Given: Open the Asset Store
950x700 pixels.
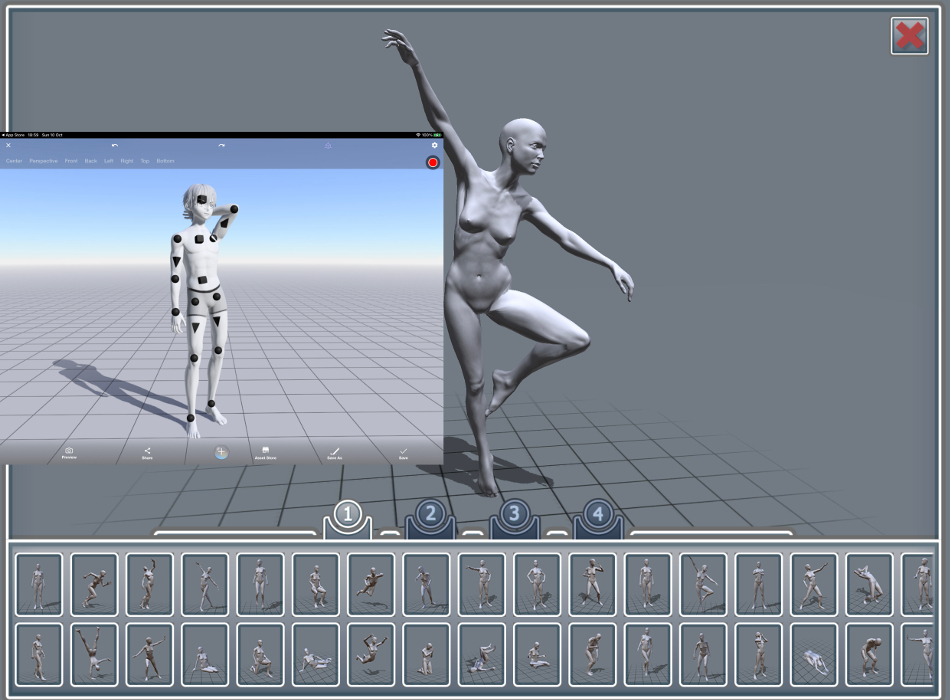Looking at the screenshot, I should click(x=266, y=450).
